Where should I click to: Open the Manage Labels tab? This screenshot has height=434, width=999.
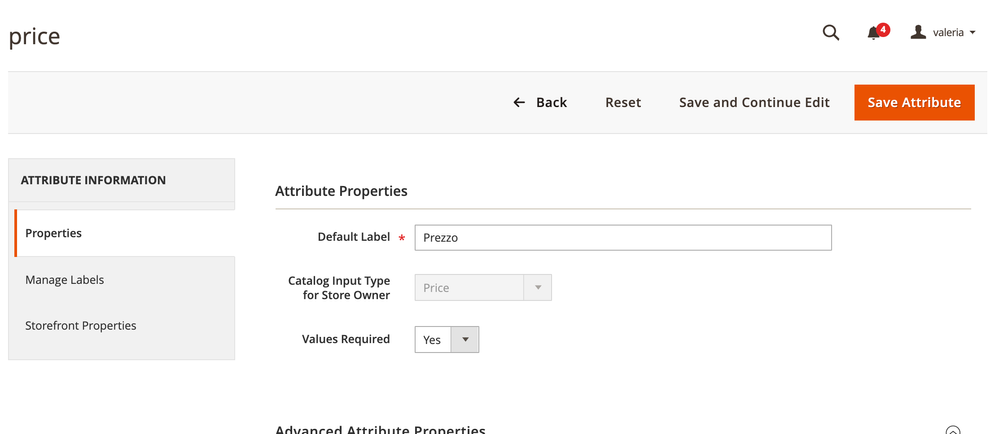pyautogui.click(x=65, y=280)
